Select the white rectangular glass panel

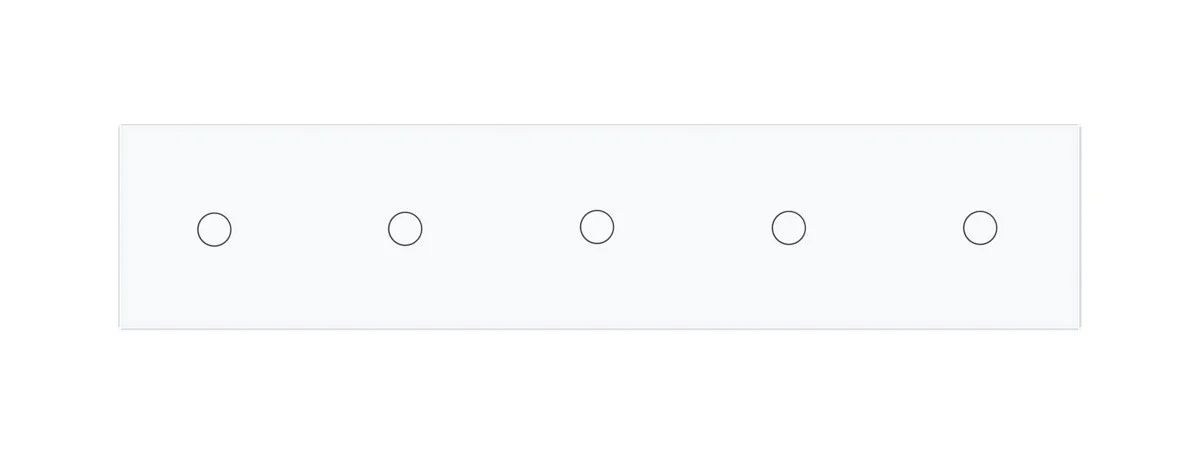pos(600,227)
